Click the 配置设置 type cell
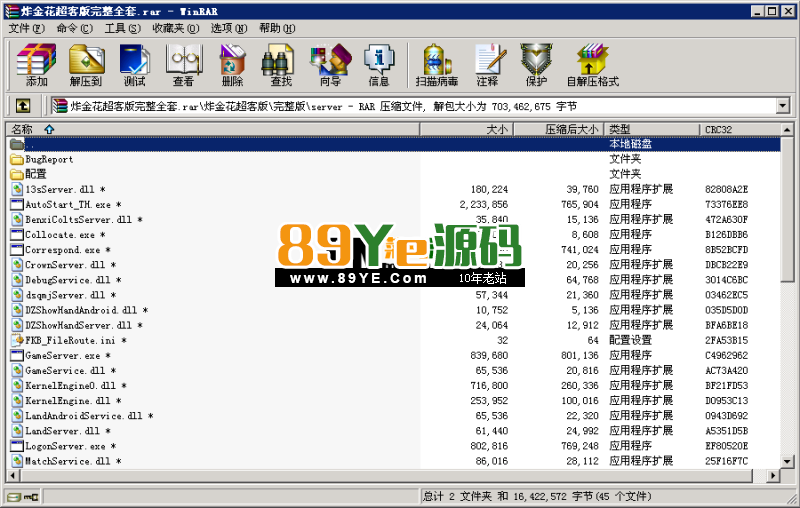The height and width of the screenshot is (508, 800). tap(631, 340)
